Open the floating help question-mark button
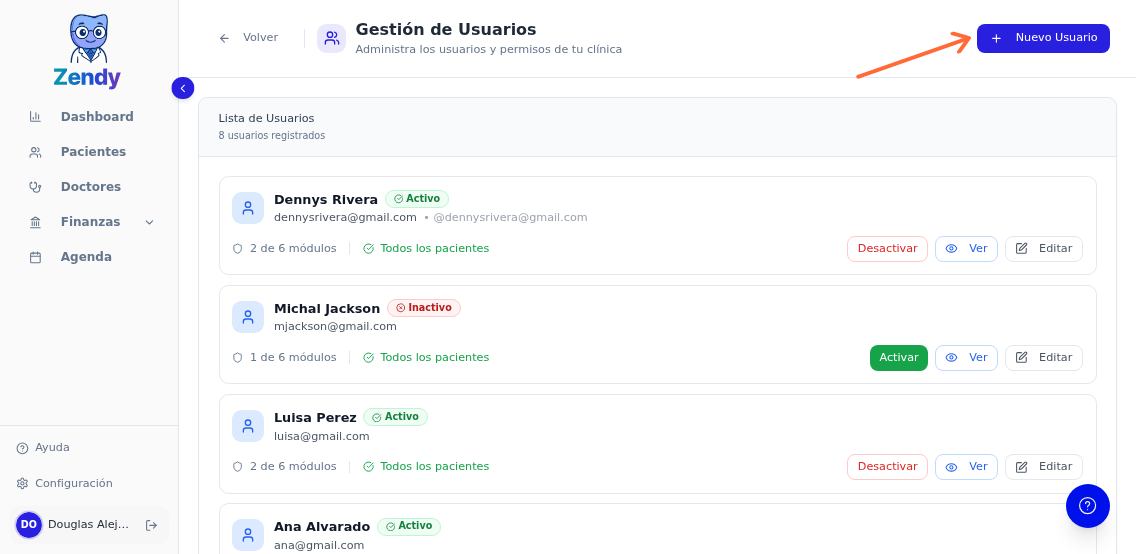The width and height of the screenshot is (1136, 554). pyautogui.click(x=1087, y=505)
